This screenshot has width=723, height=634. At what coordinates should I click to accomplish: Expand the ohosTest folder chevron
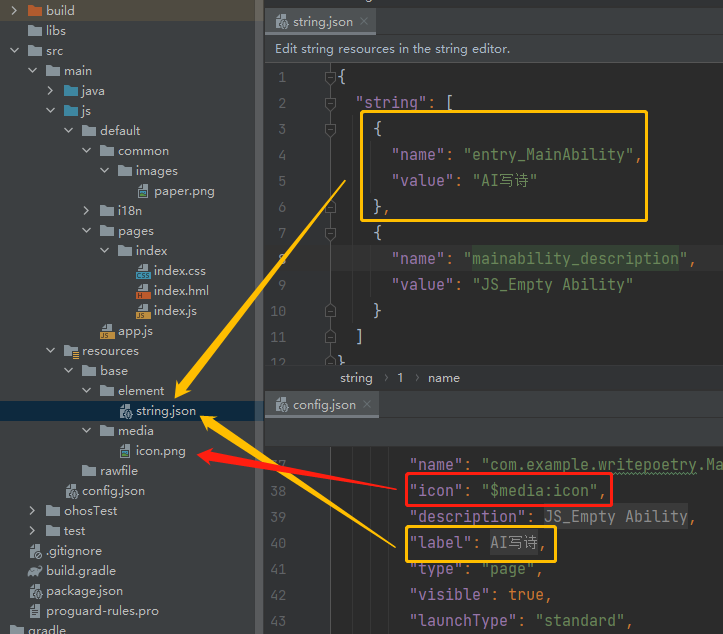pyautogui.click(x=32, y=511)
